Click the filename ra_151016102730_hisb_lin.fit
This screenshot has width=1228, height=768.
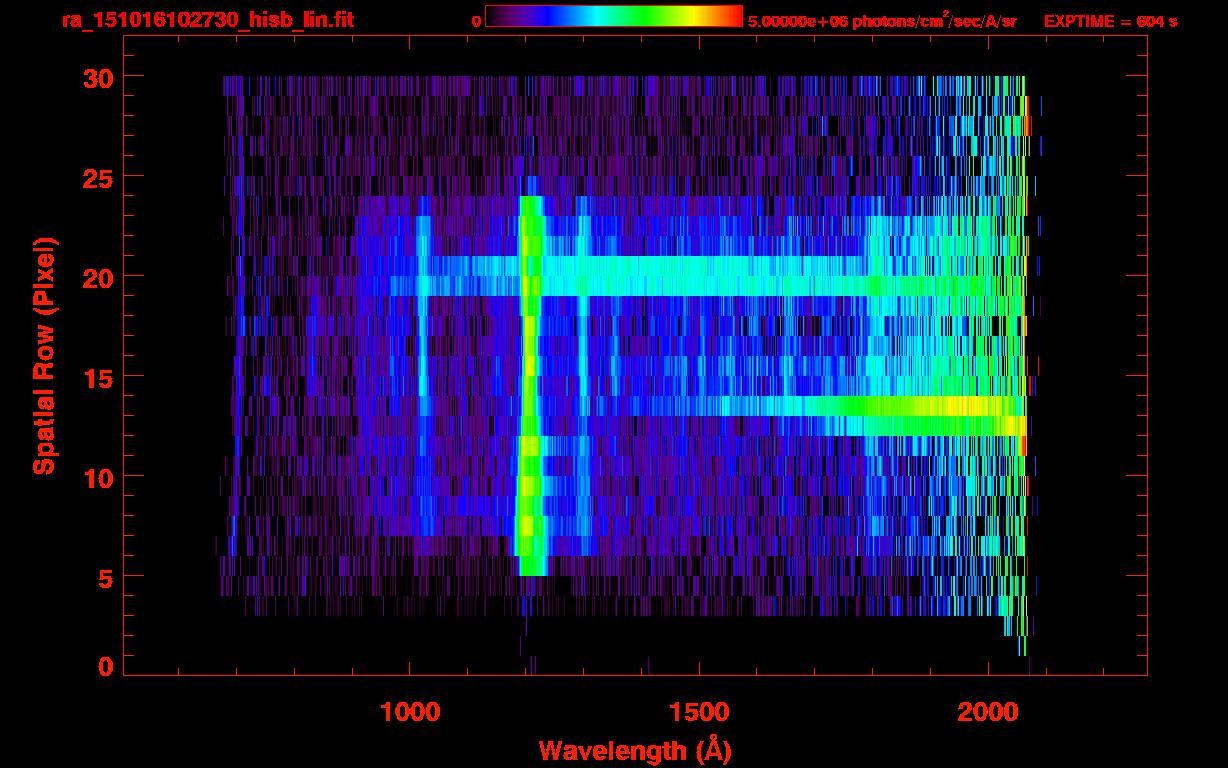pyautogui.click(x=207, y=20)
